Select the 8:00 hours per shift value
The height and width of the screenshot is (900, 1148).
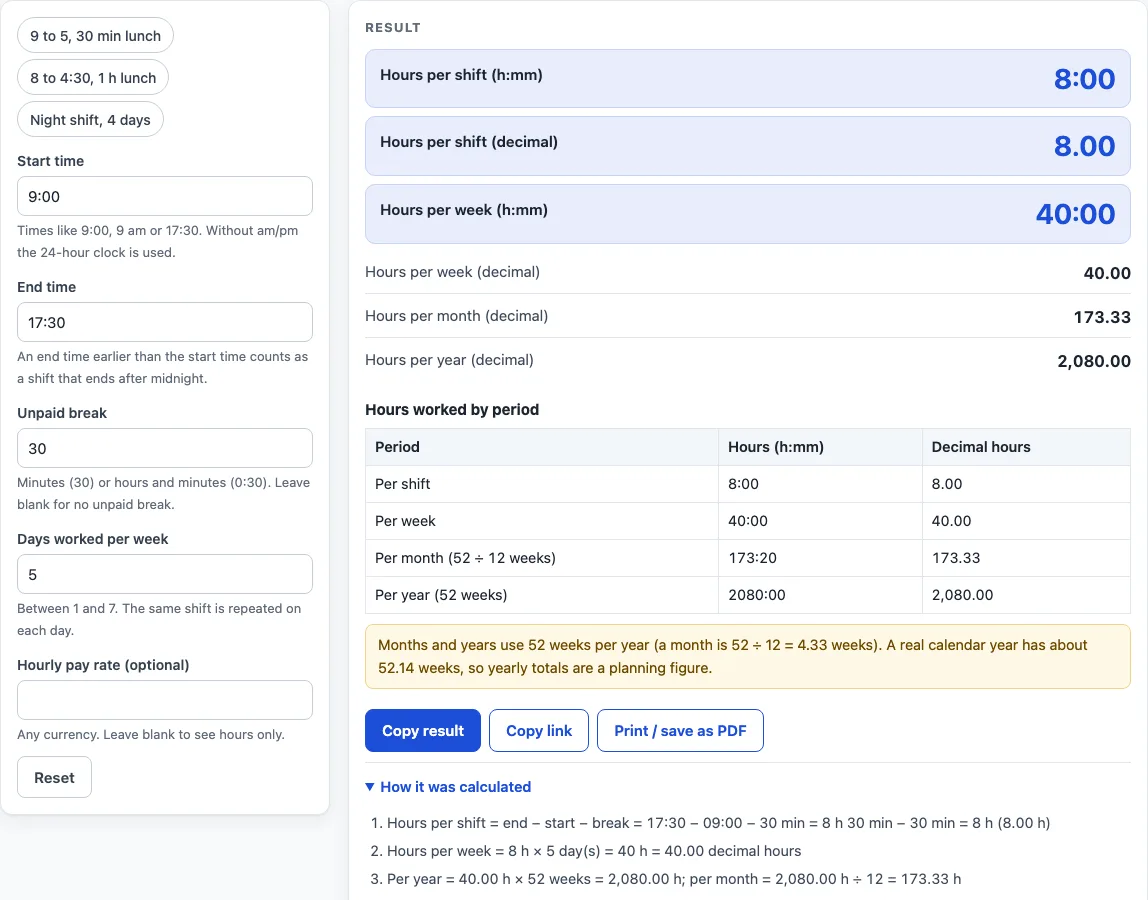[1084, 79]
